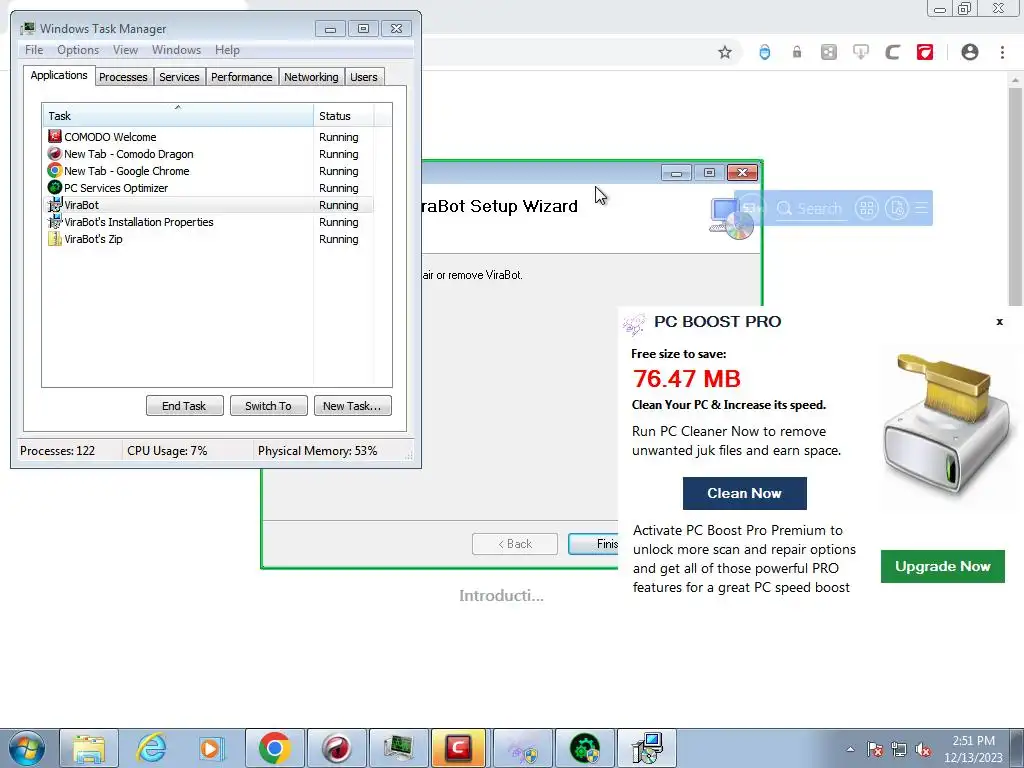Click Task Manager icon on the taskbar
1024x768 pixels.
click(398, 748)
